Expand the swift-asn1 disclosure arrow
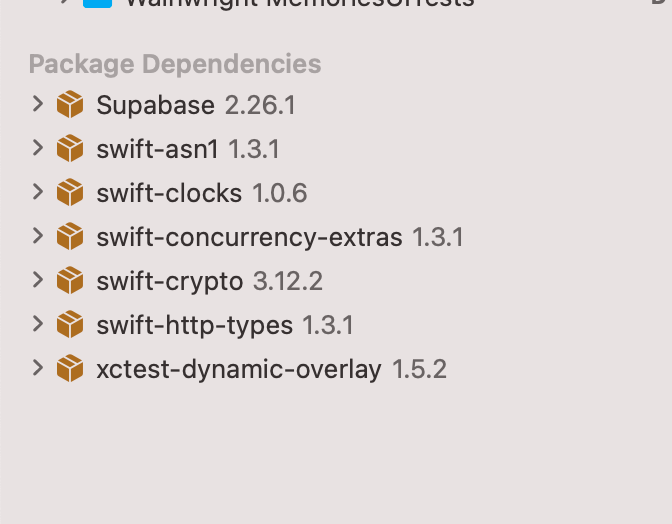This screenshot has height=524, width=672. tap(38, 148)
